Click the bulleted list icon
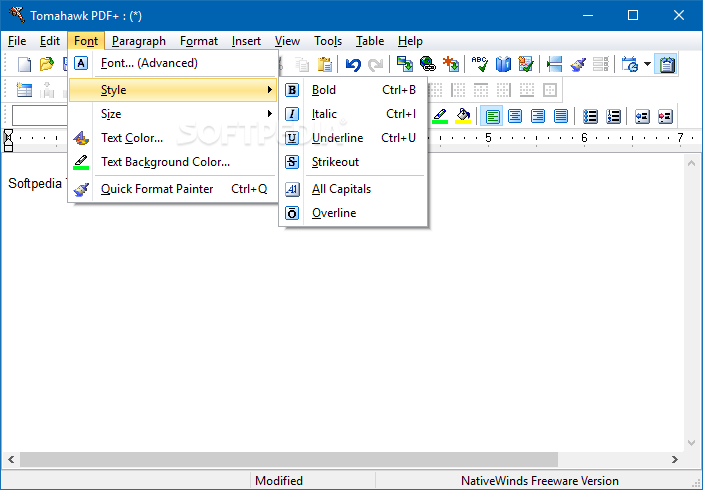The image size is (703, 490). (590, 116)
